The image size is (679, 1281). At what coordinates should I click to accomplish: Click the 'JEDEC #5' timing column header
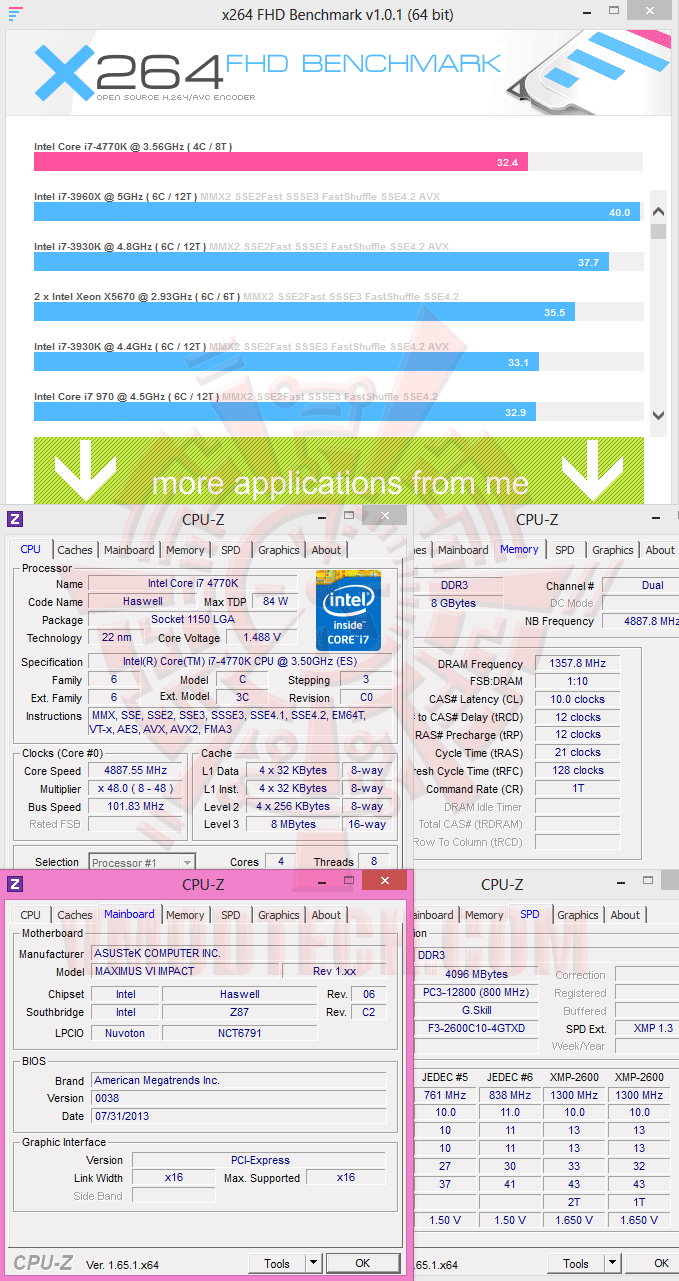point(445,1077)
